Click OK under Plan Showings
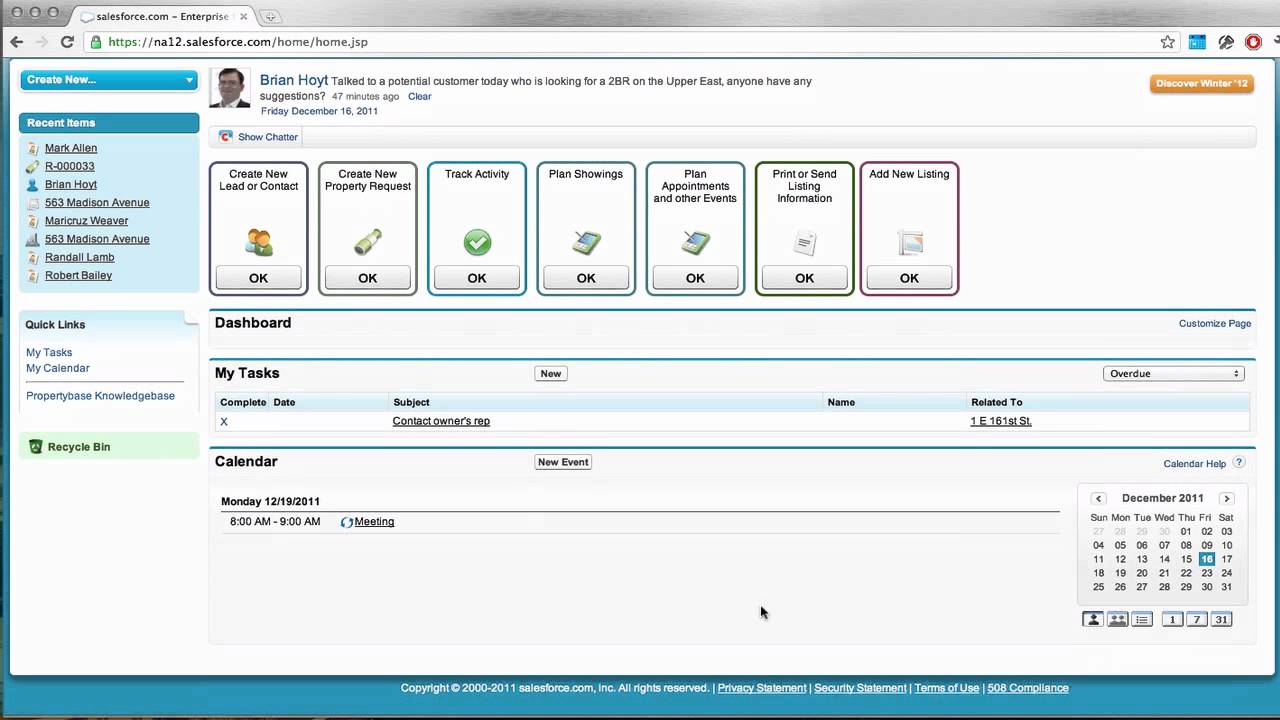 coord(586,278)
